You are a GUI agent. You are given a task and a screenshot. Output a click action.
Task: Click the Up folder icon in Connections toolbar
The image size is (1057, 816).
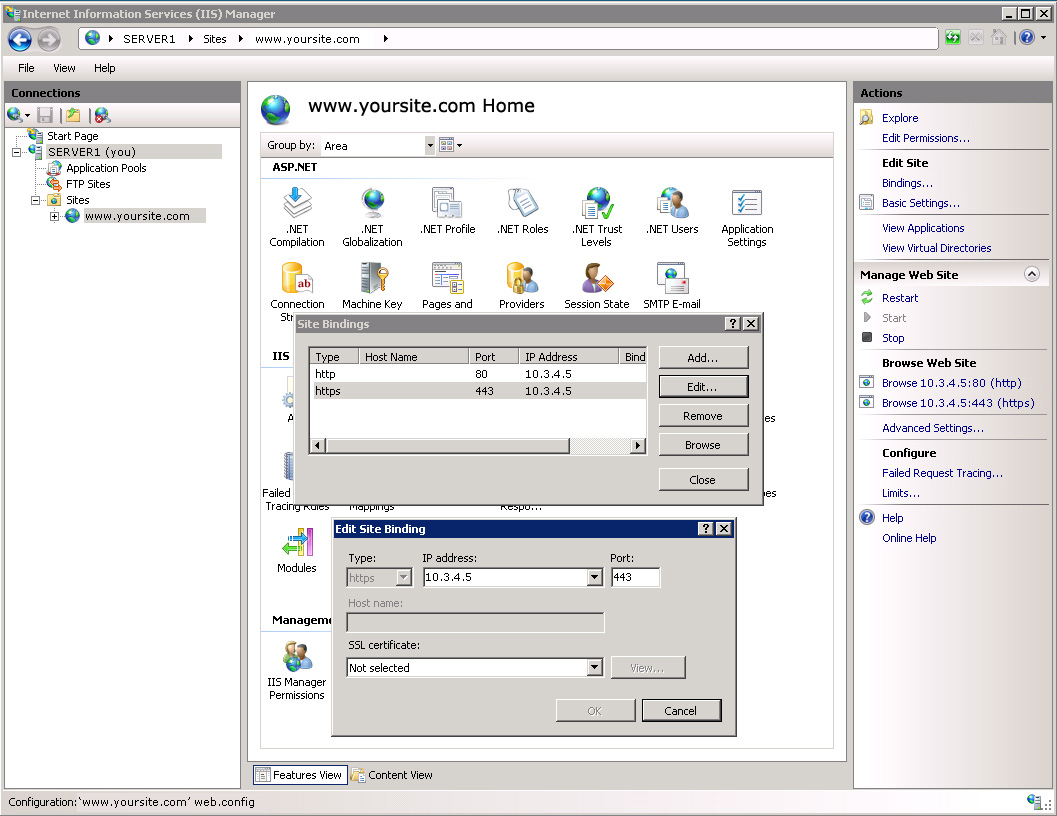(73, 115)
